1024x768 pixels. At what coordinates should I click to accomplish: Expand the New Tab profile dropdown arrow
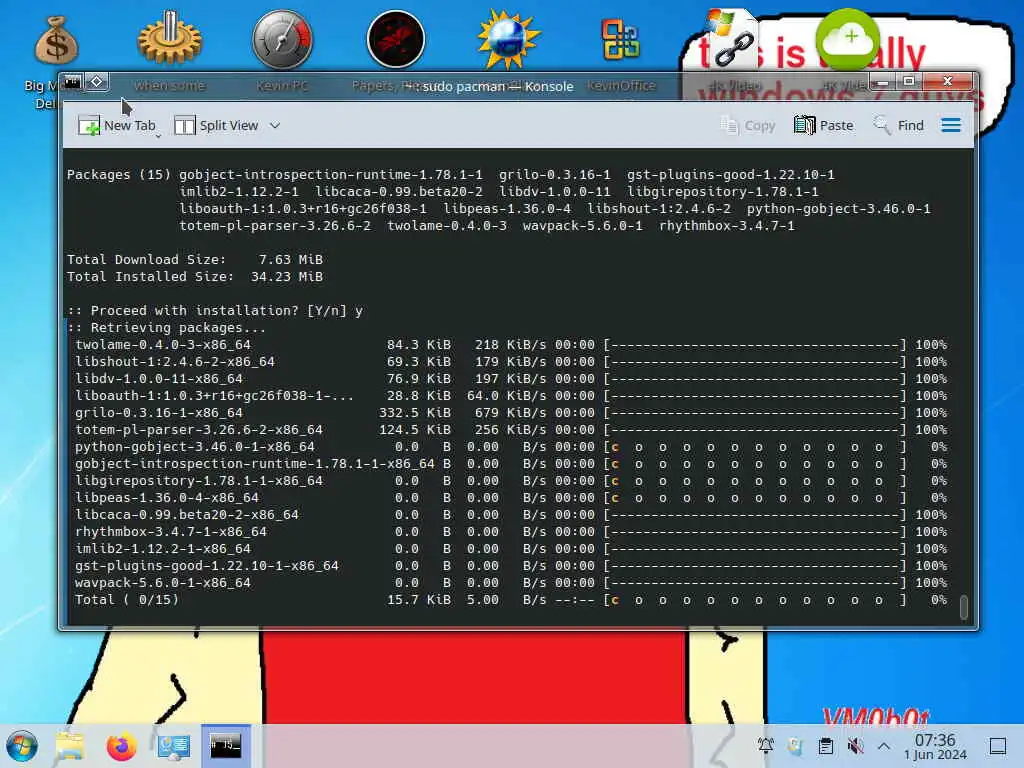pos(158,136)
